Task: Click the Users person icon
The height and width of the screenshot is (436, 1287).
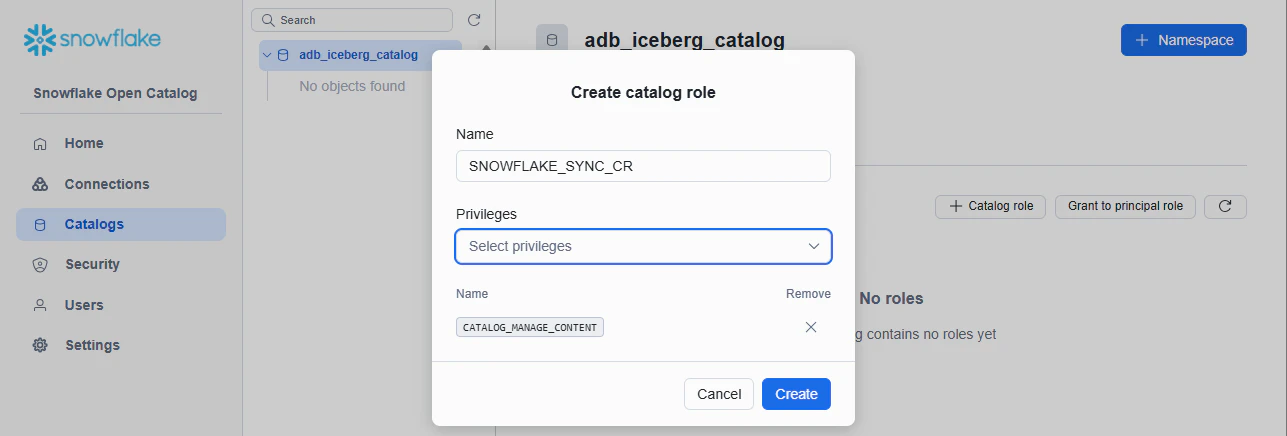Action: (x=40, y=305)
